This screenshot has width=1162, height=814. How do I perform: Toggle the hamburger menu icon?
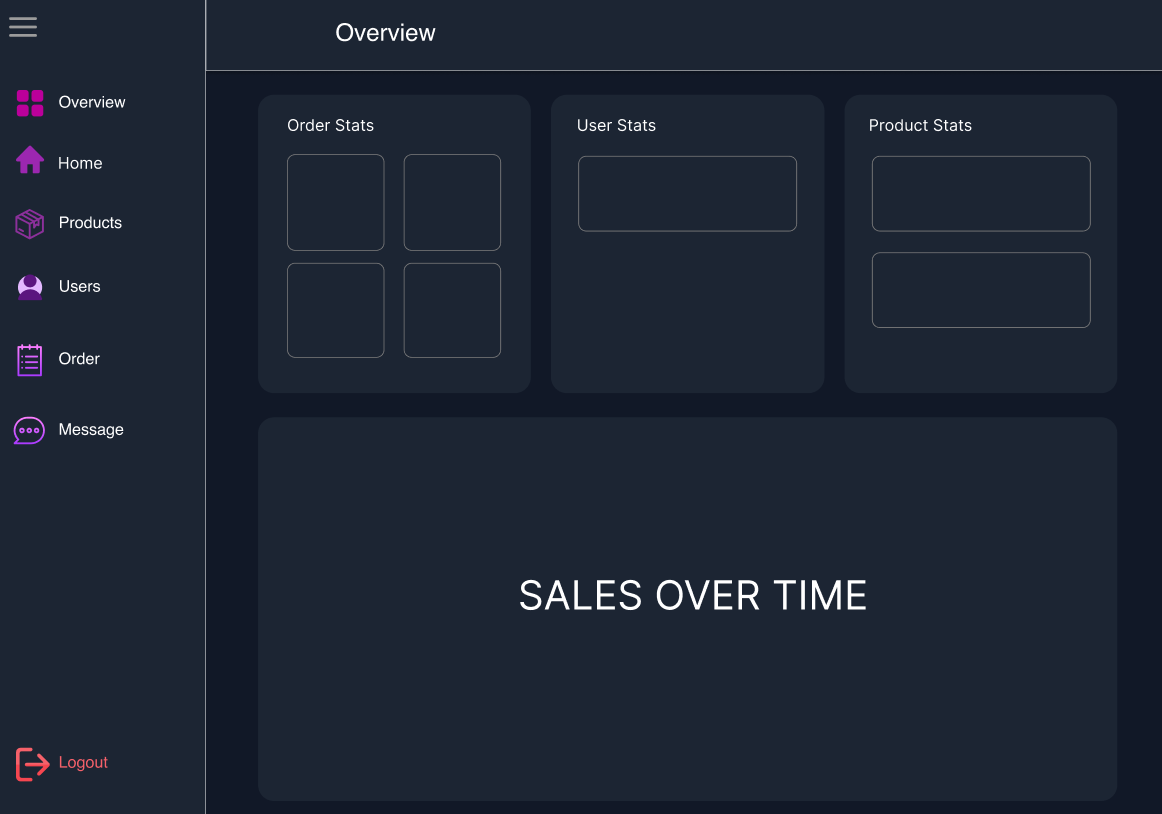click(x=23, y=27)
